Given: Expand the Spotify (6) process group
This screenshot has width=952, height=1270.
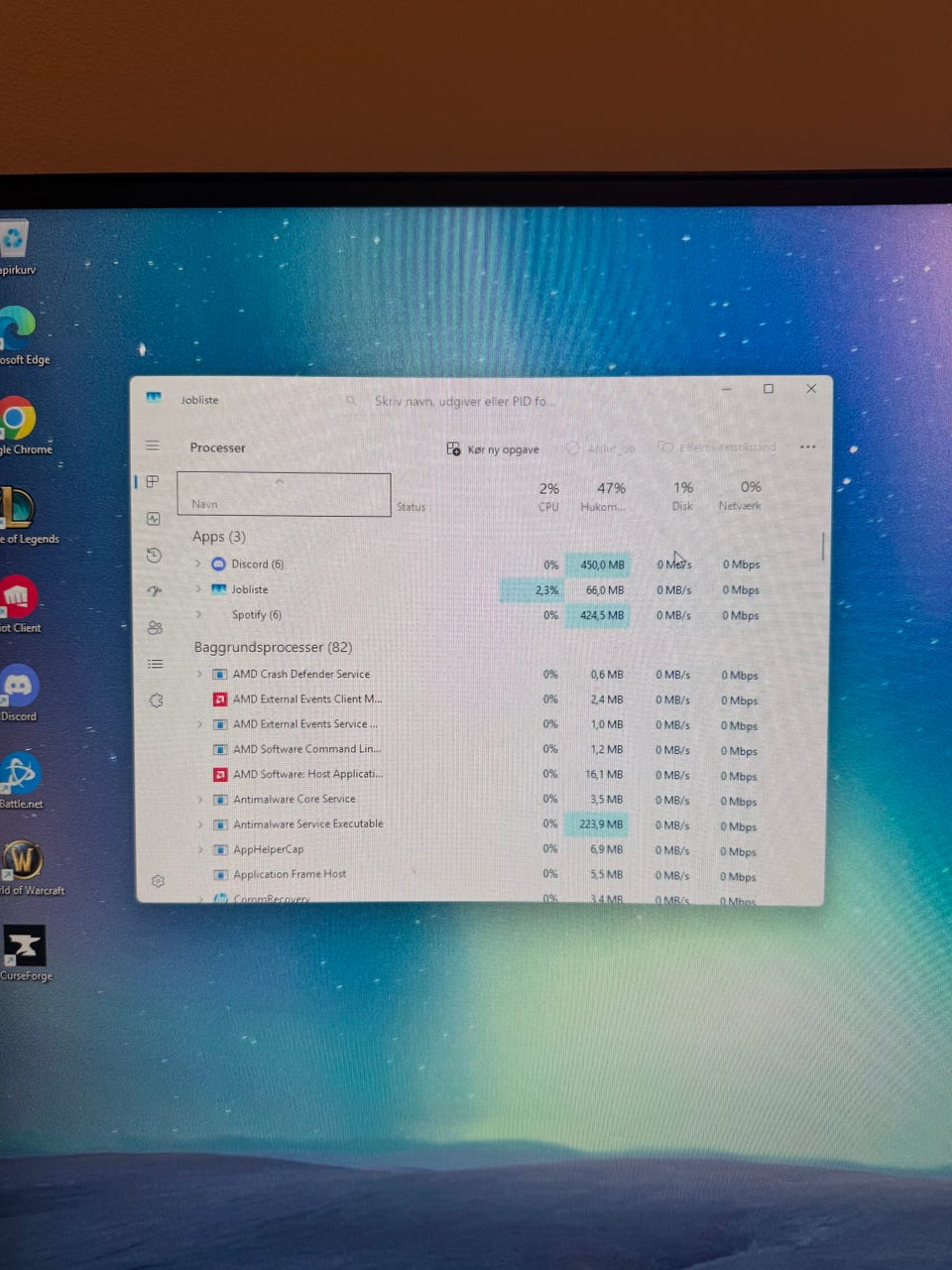Looking at the screenshot, I should pos(198,614).
